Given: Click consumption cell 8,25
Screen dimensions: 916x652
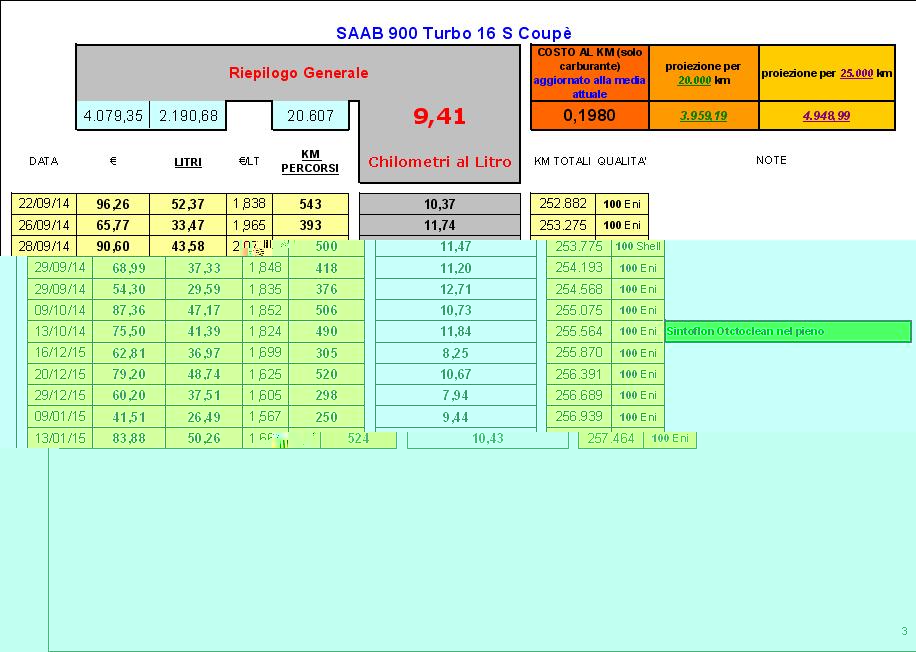Looking at the screenshot, I should click(456, 353).
